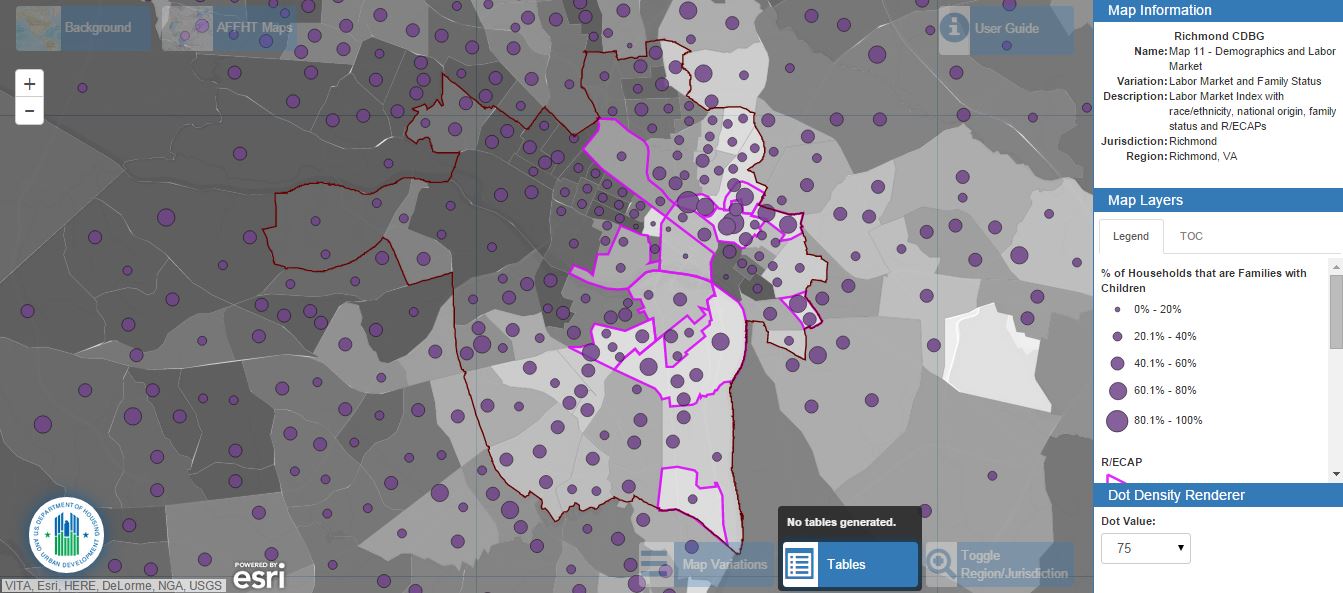Screen dimensions: 1343x593
Task: Click the 60.1% - 80% legend dot
Action: point(1117,390)
